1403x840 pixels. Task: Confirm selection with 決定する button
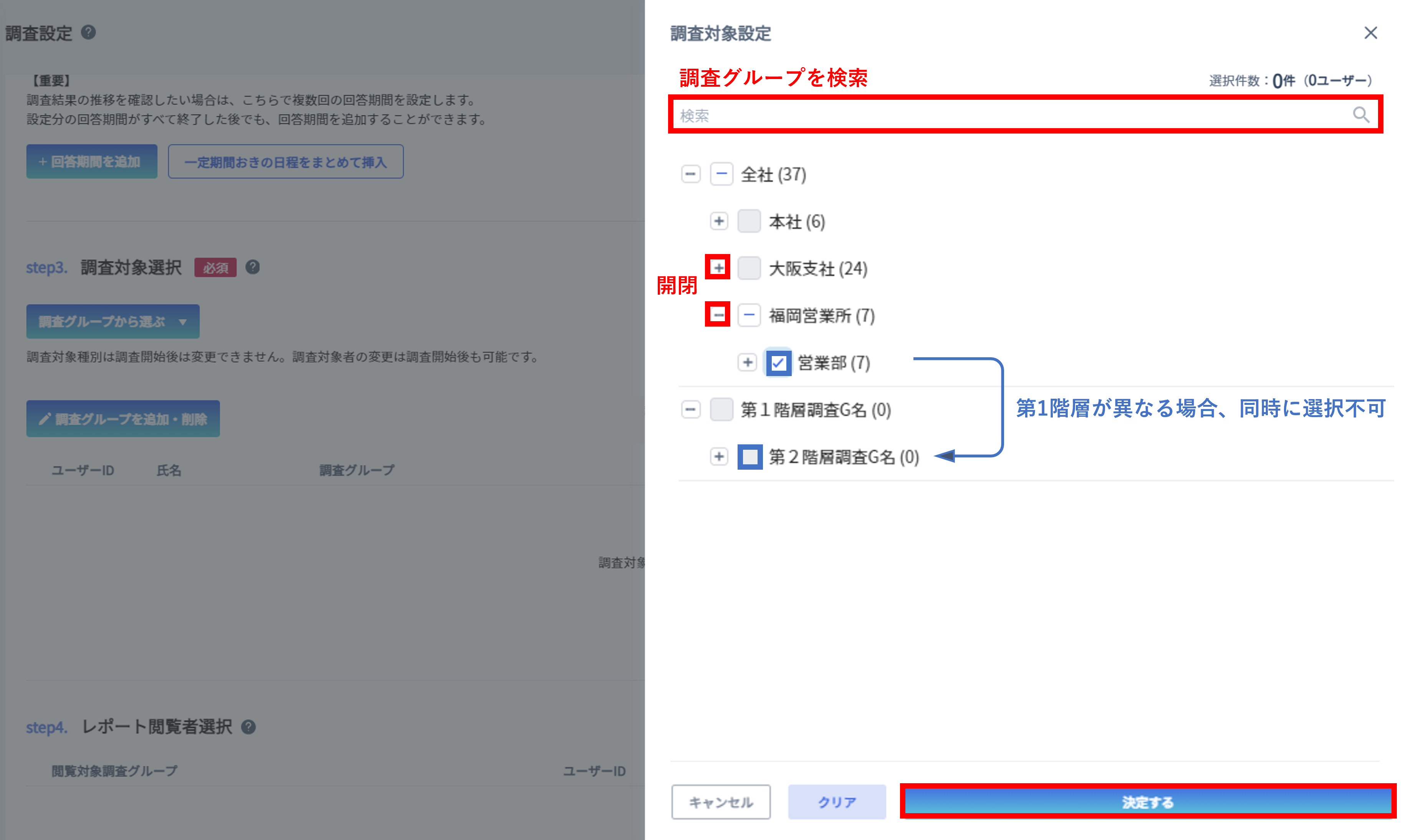click(x=1148, y=802)
